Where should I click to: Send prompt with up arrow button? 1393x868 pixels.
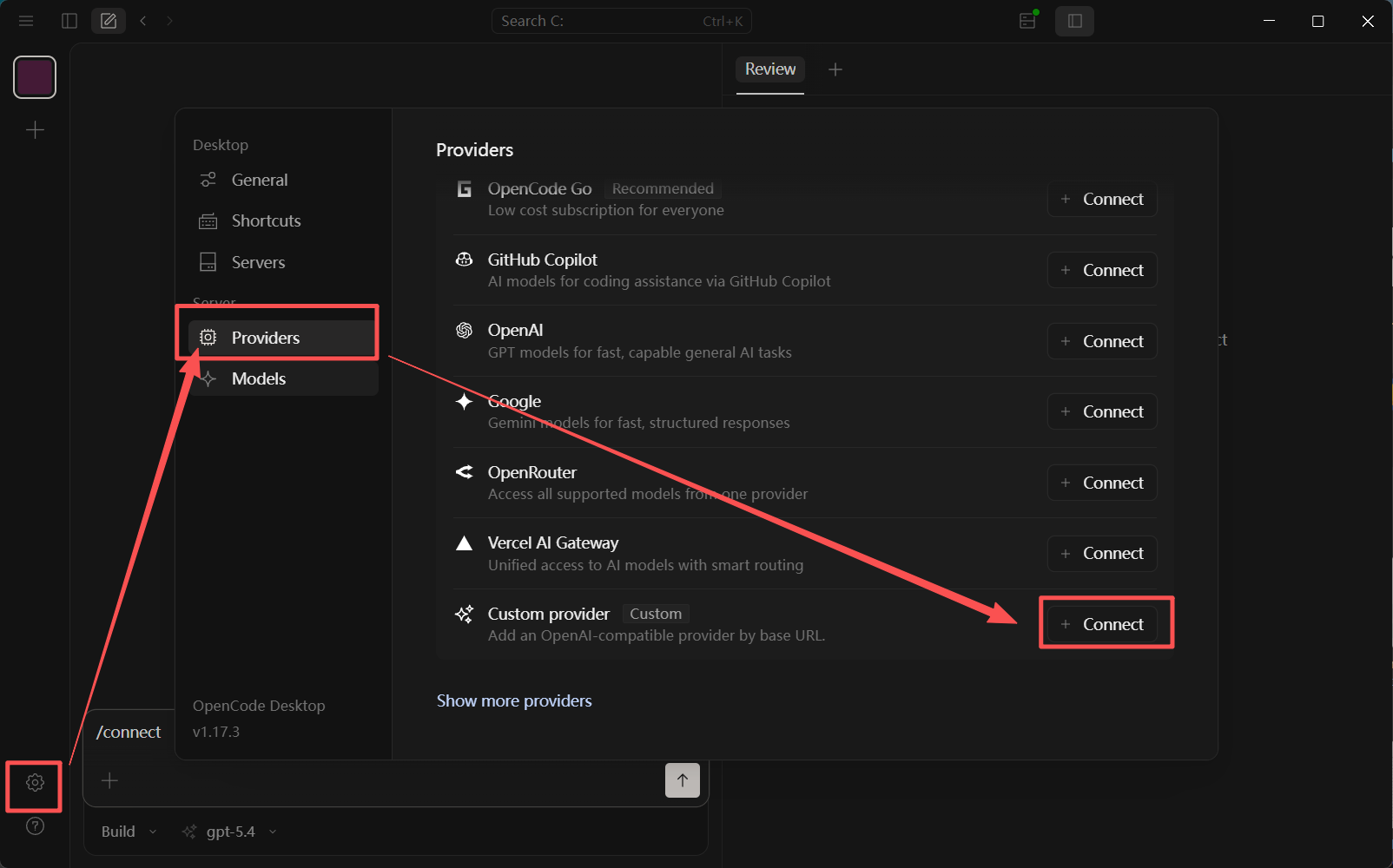click(683, 780)
